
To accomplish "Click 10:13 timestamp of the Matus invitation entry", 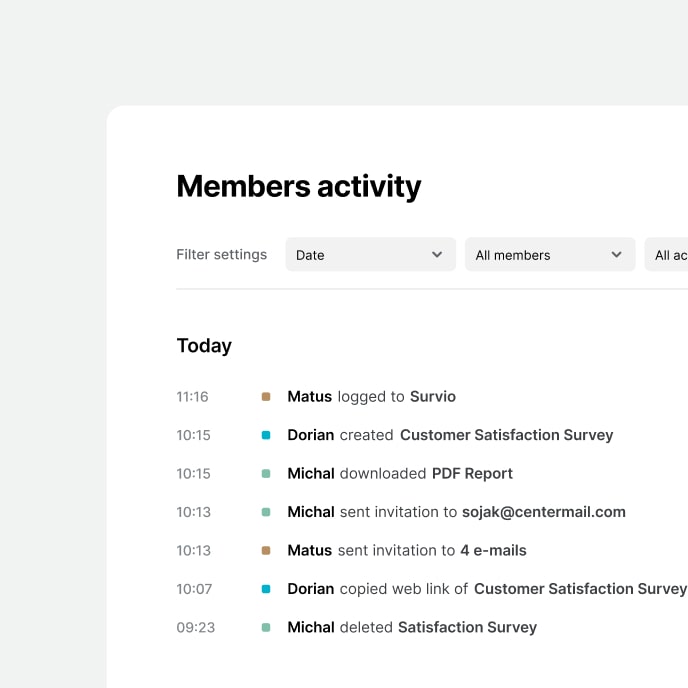I will 194,550.
